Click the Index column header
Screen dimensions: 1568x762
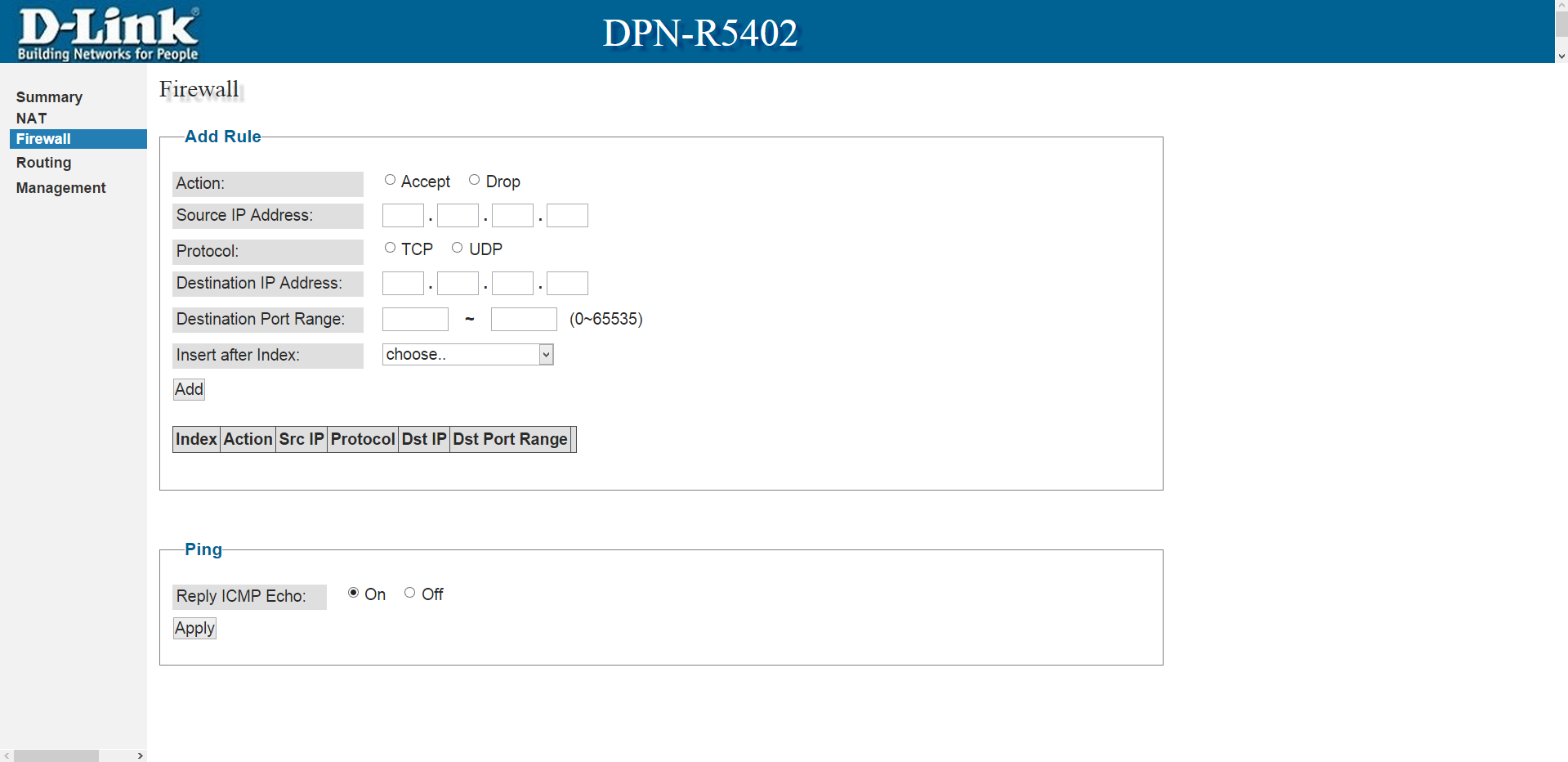point(196,439)
